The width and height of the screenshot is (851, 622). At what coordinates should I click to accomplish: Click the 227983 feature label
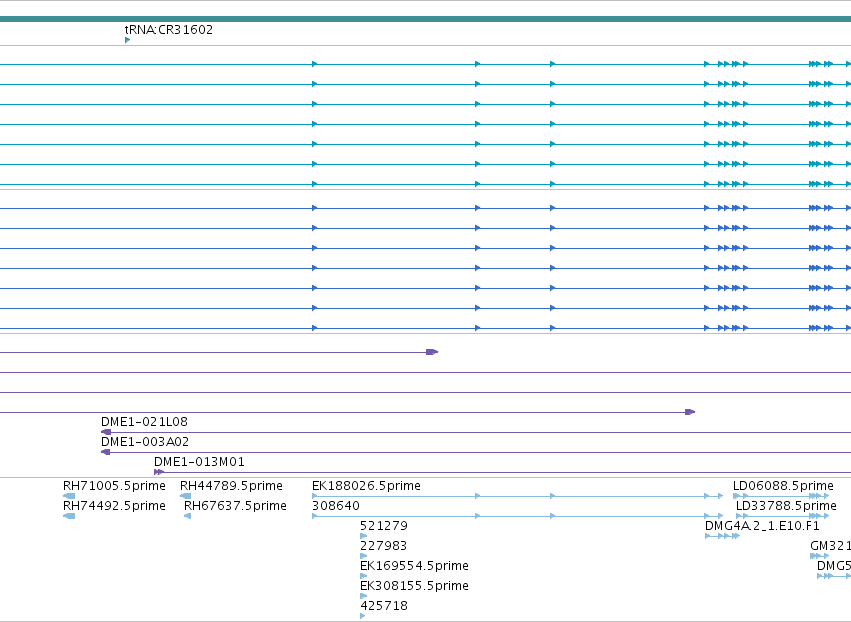383,546
